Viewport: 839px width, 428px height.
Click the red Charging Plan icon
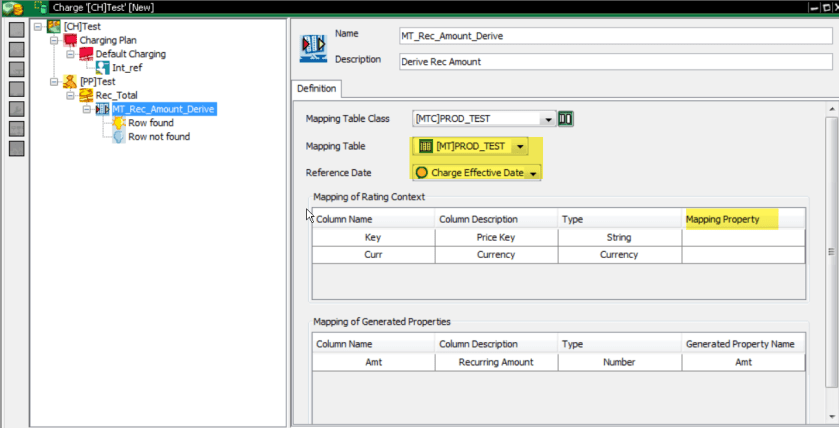tap(70, 41)
